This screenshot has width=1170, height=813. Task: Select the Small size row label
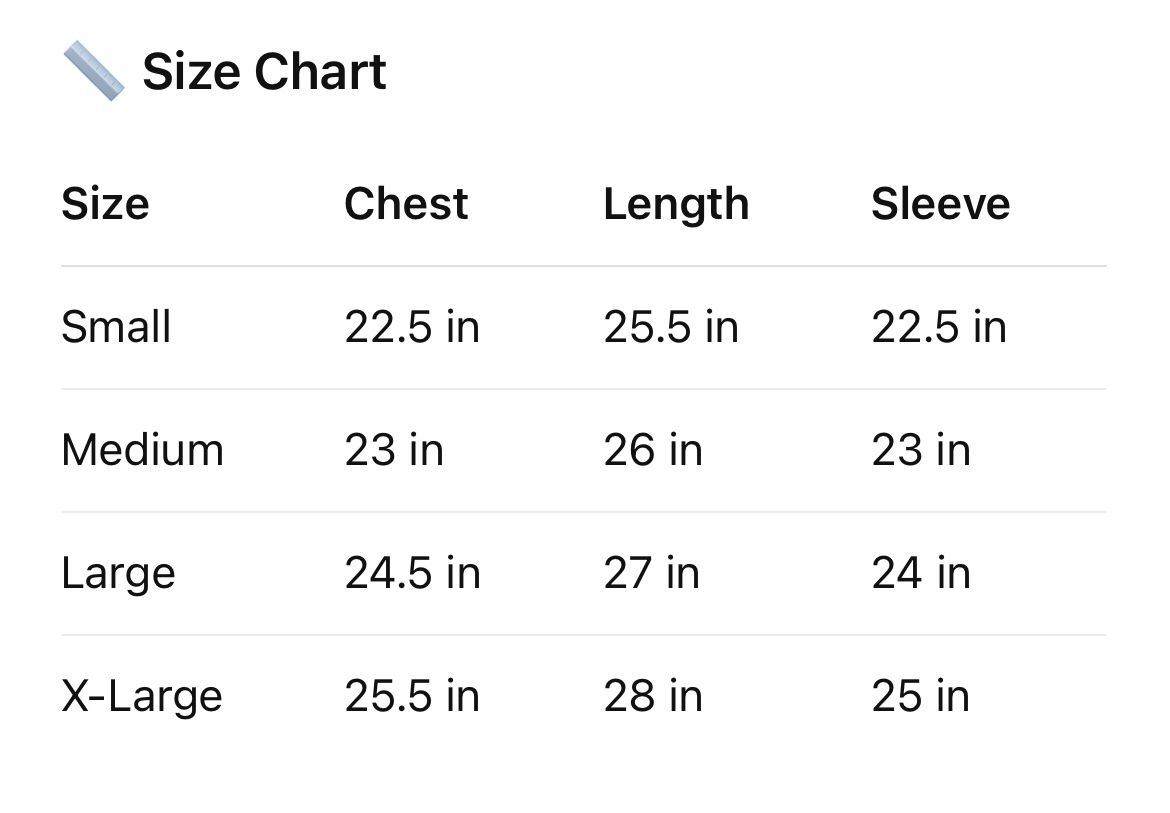116,327
